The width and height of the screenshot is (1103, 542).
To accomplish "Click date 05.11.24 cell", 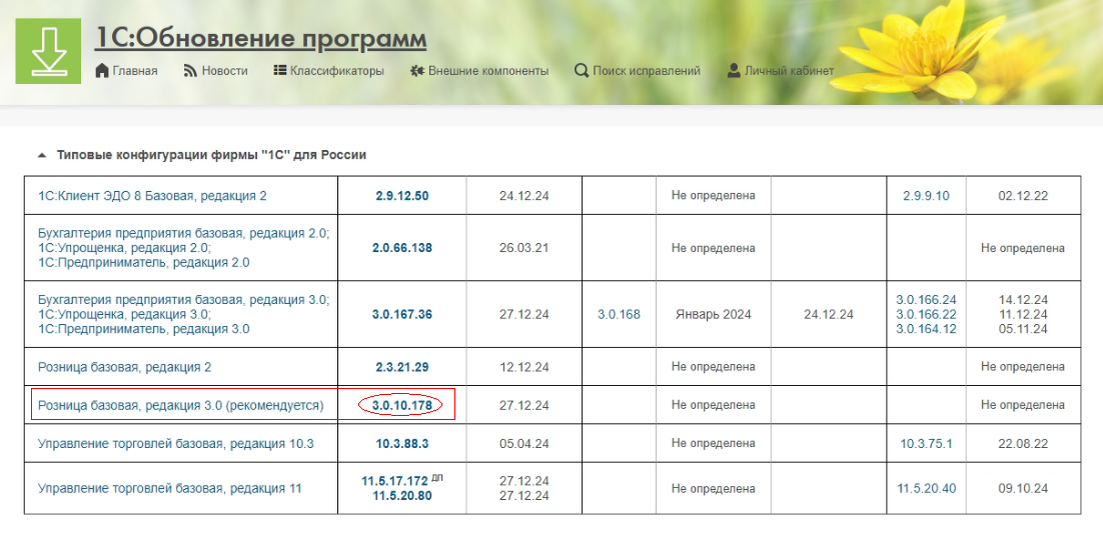I will (1024, 329).
